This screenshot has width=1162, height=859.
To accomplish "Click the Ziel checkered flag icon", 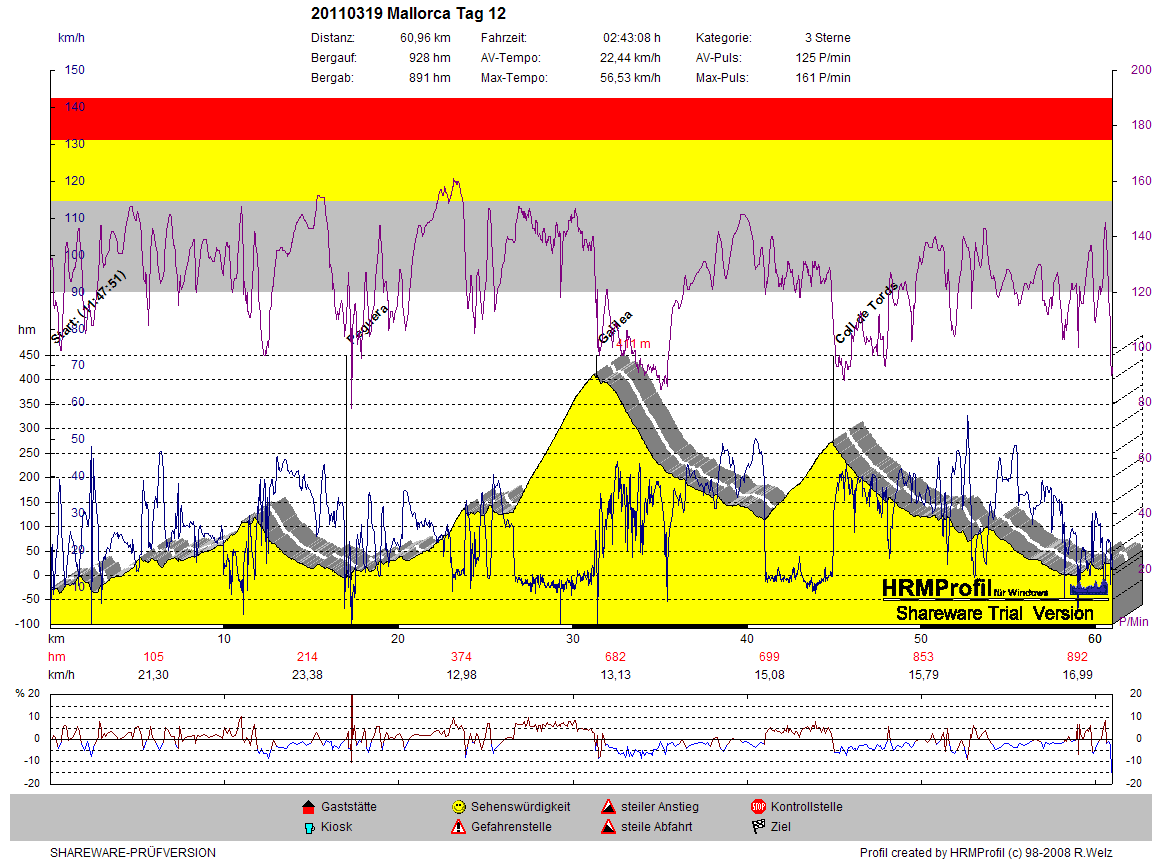I will point(758,827).
